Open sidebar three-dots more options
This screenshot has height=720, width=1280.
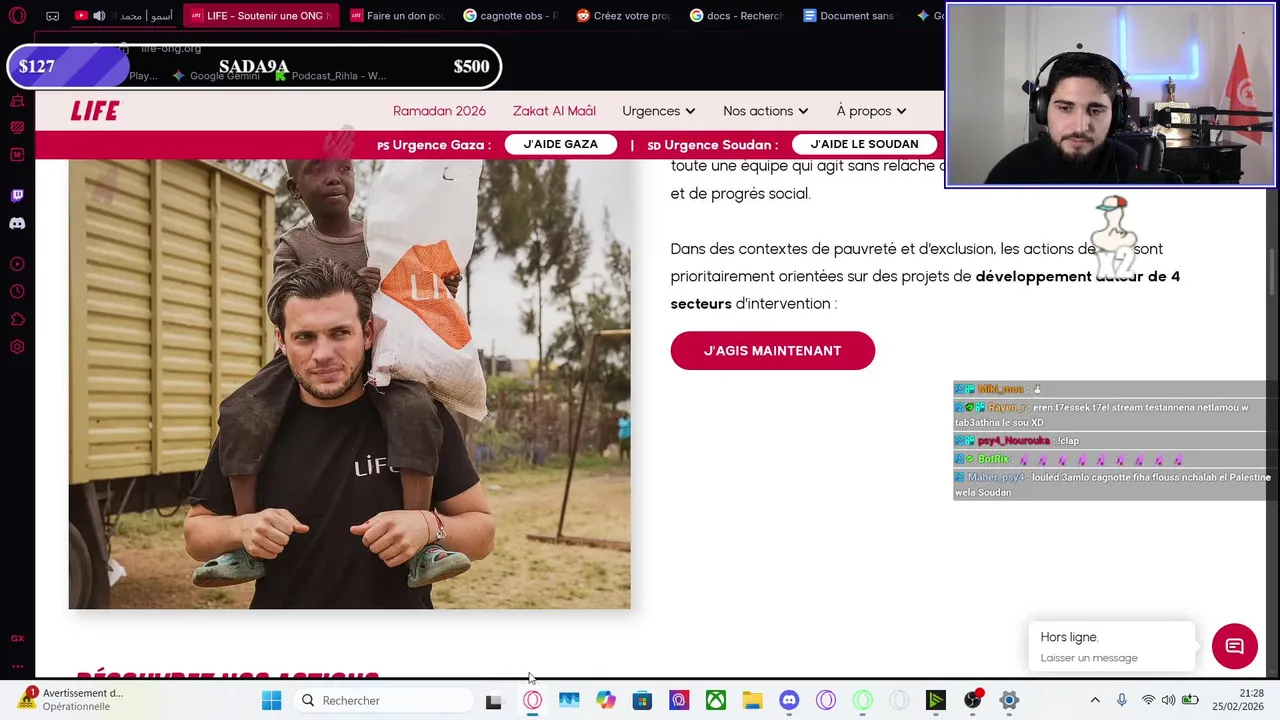[x=17, y=666]
